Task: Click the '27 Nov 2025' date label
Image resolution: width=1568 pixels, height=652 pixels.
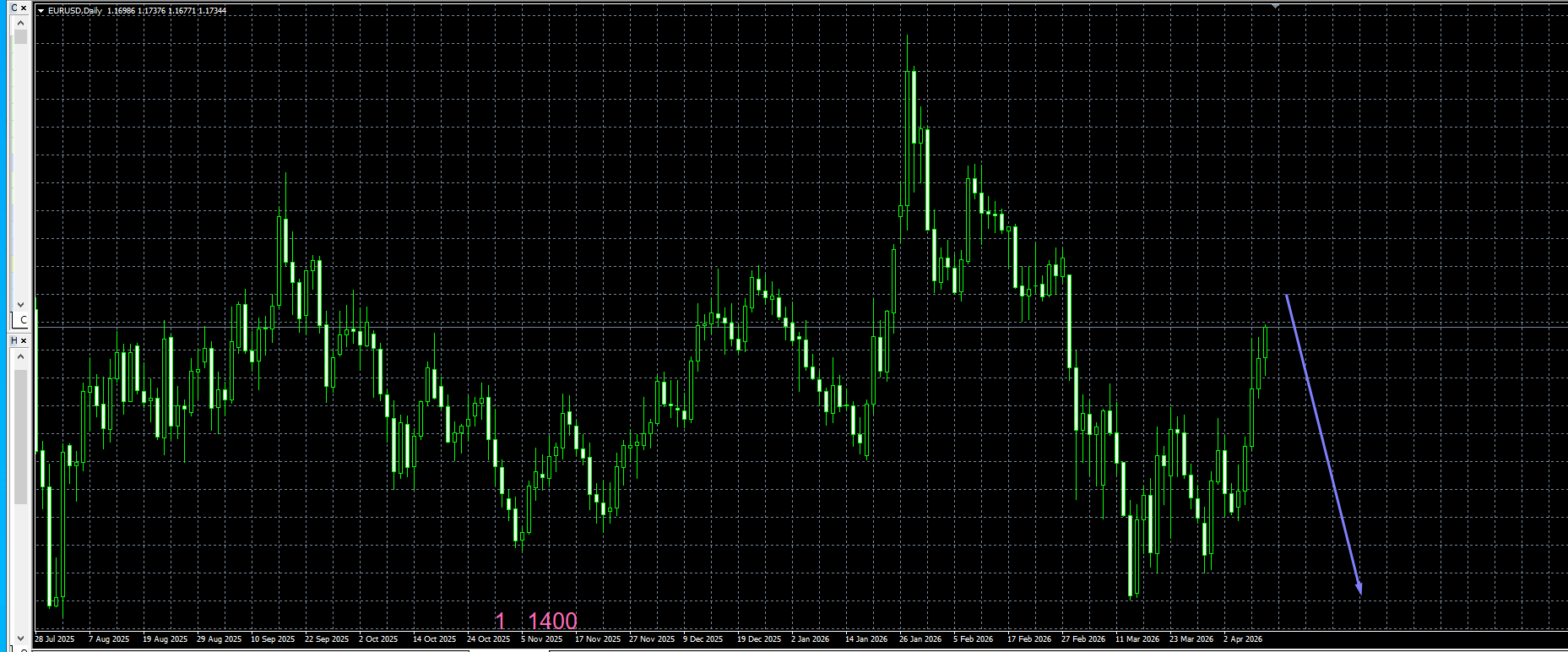Action: tap(652, 639)
